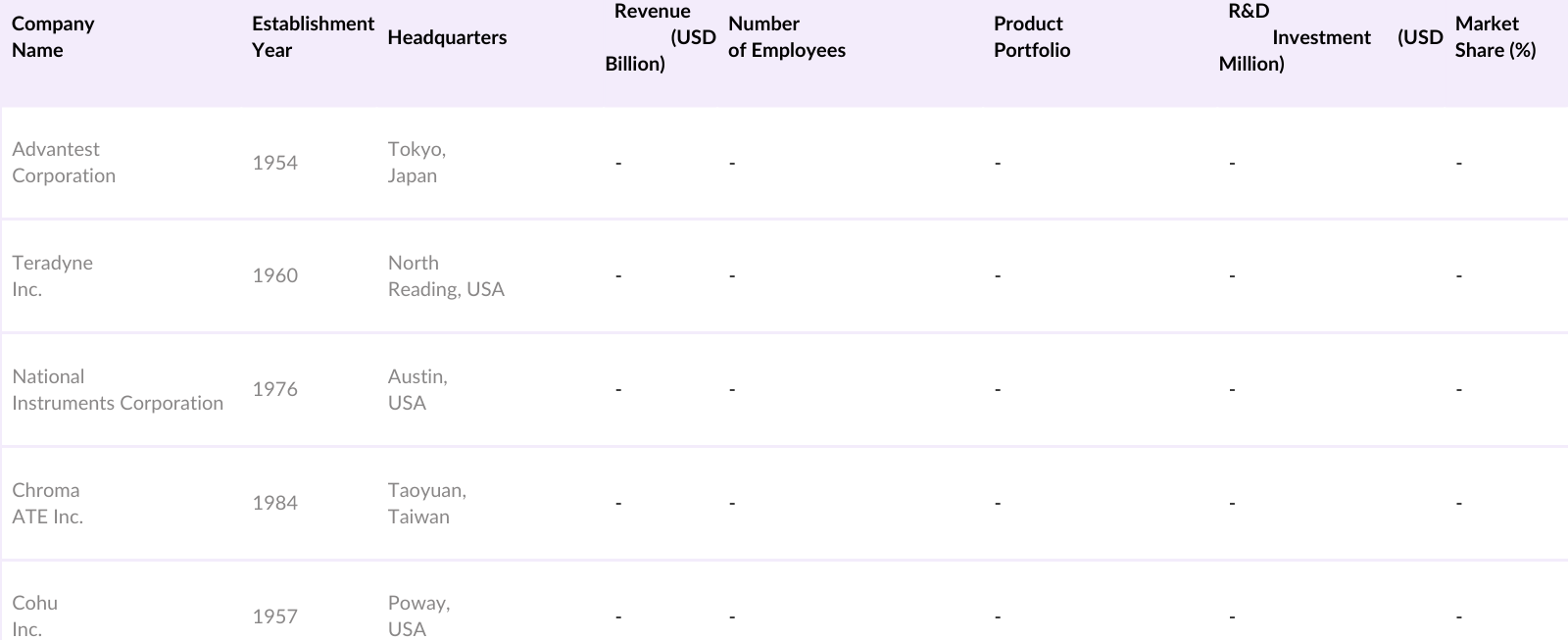Select the Chroma ATE Inc. cell
1568x640 pixels.
tap(47, 504)
